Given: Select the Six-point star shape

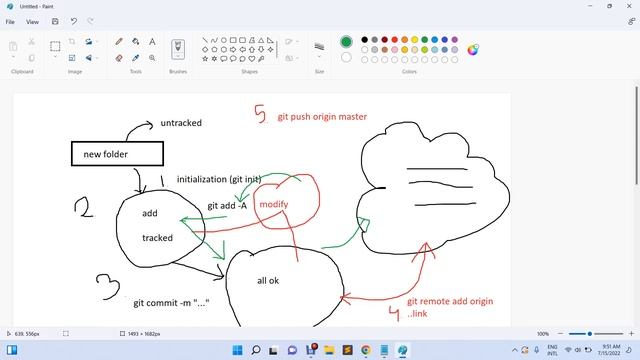Looking at the screenshot, I should tap(214, 59).
